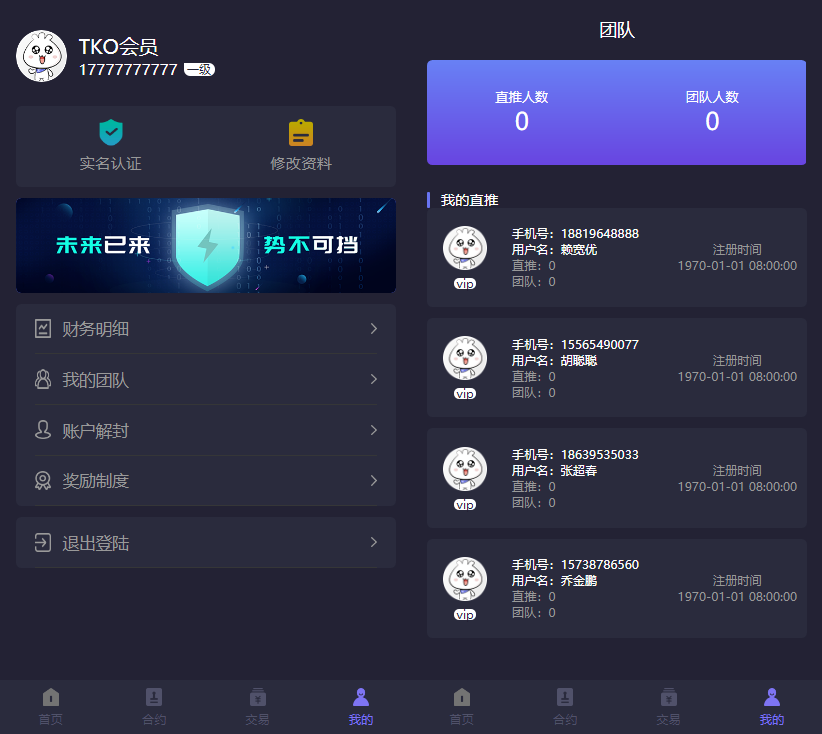Screen dimensions: 822x734
Task: Go to 首页 tab in left navigation
Action: pos(51,706)
